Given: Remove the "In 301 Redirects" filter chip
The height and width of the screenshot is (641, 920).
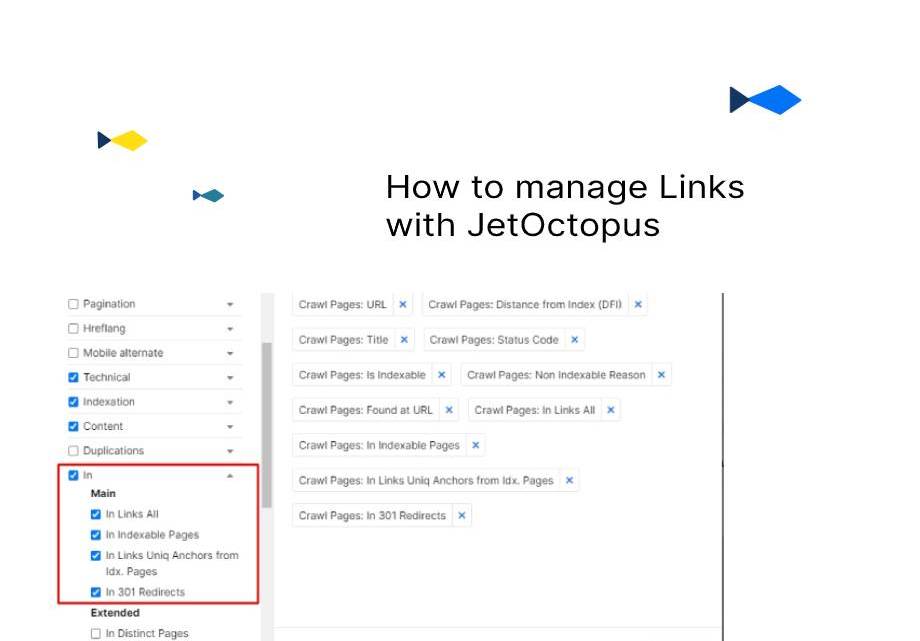Looking at the screenshot, I should tap(461, 516).
